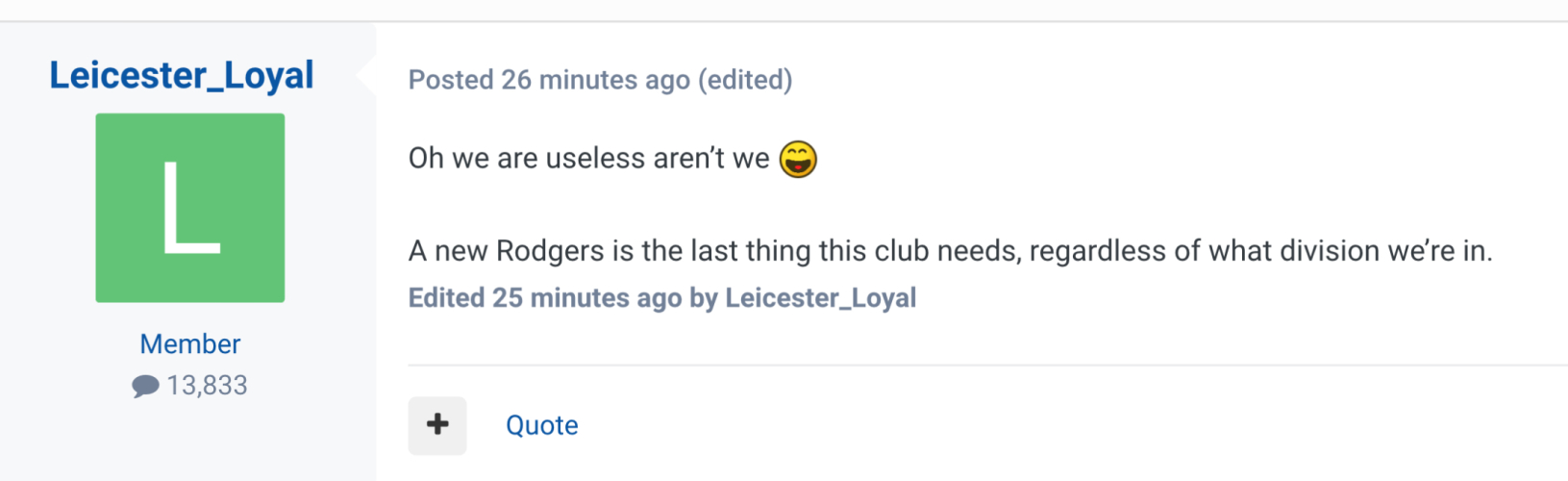Click the 13,833 post count number

click(x=208, y=386)
